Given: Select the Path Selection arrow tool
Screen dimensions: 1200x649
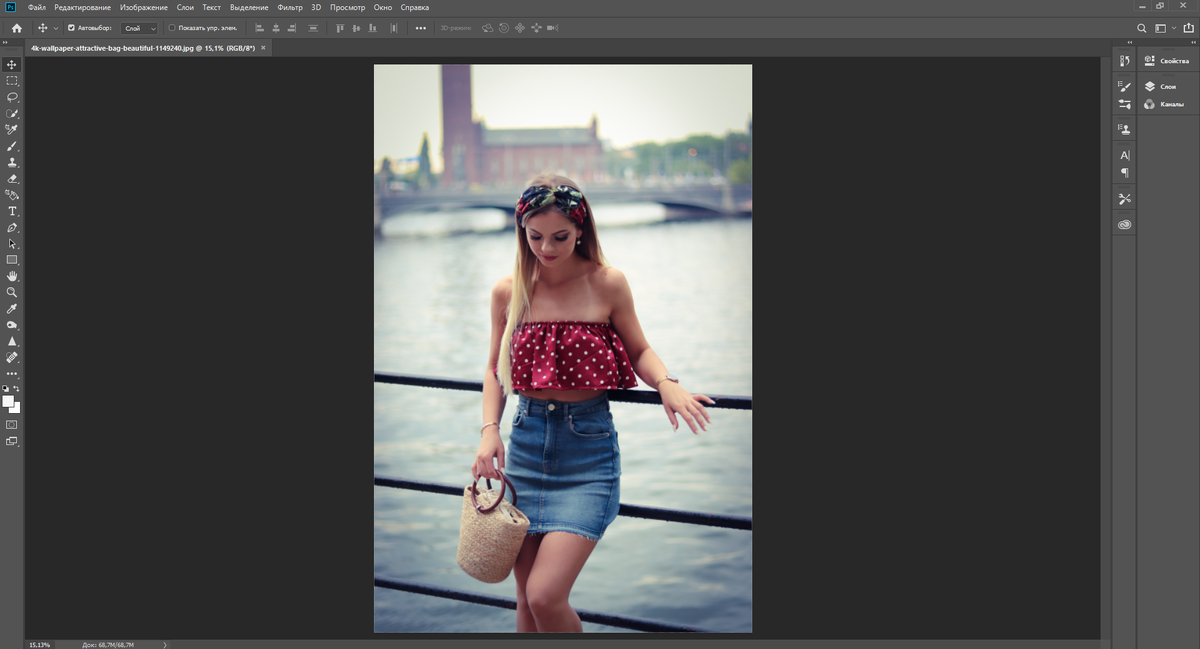Looking at the screenshot, I should tap(12, 244).
